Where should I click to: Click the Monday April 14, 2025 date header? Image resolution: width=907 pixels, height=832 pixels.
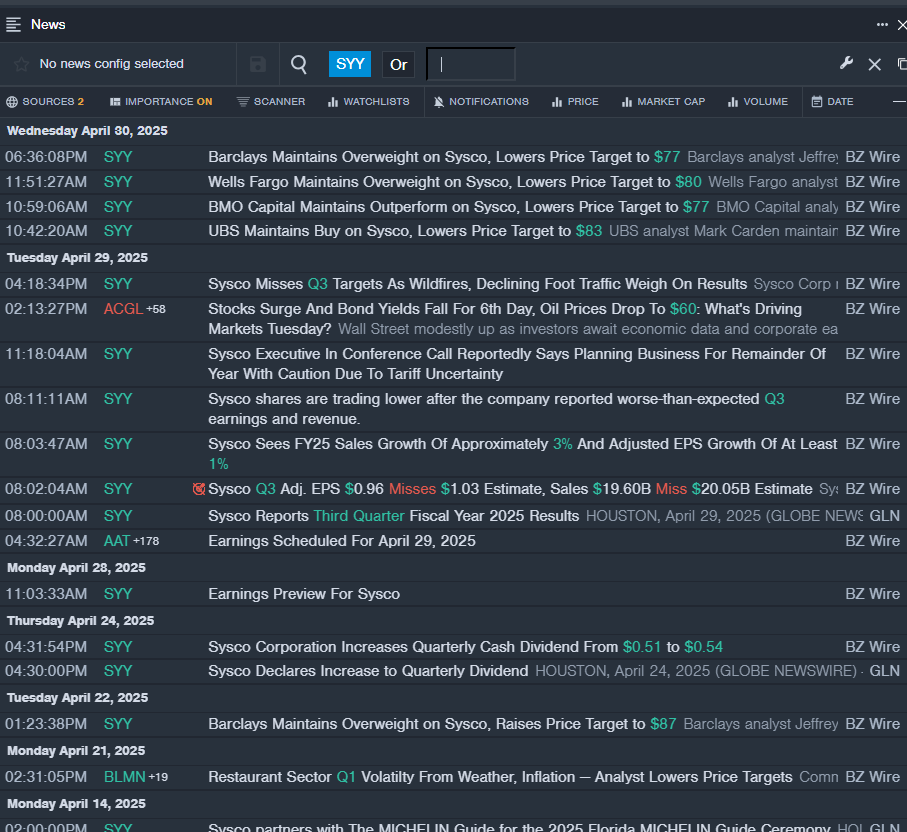pyautogui.click(x=76, y=804)
